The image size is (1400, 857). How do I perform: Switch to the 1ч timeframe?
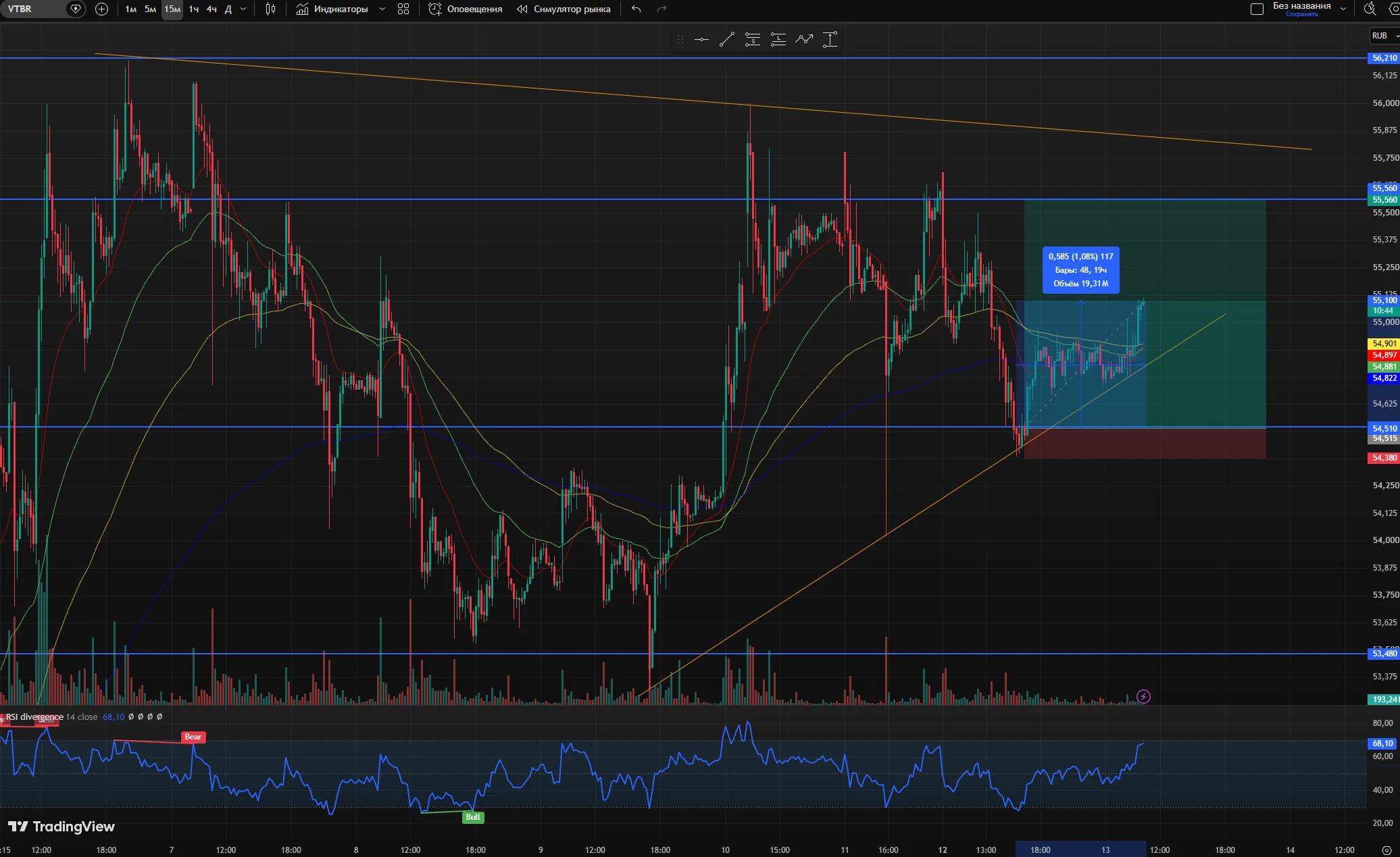194,9
